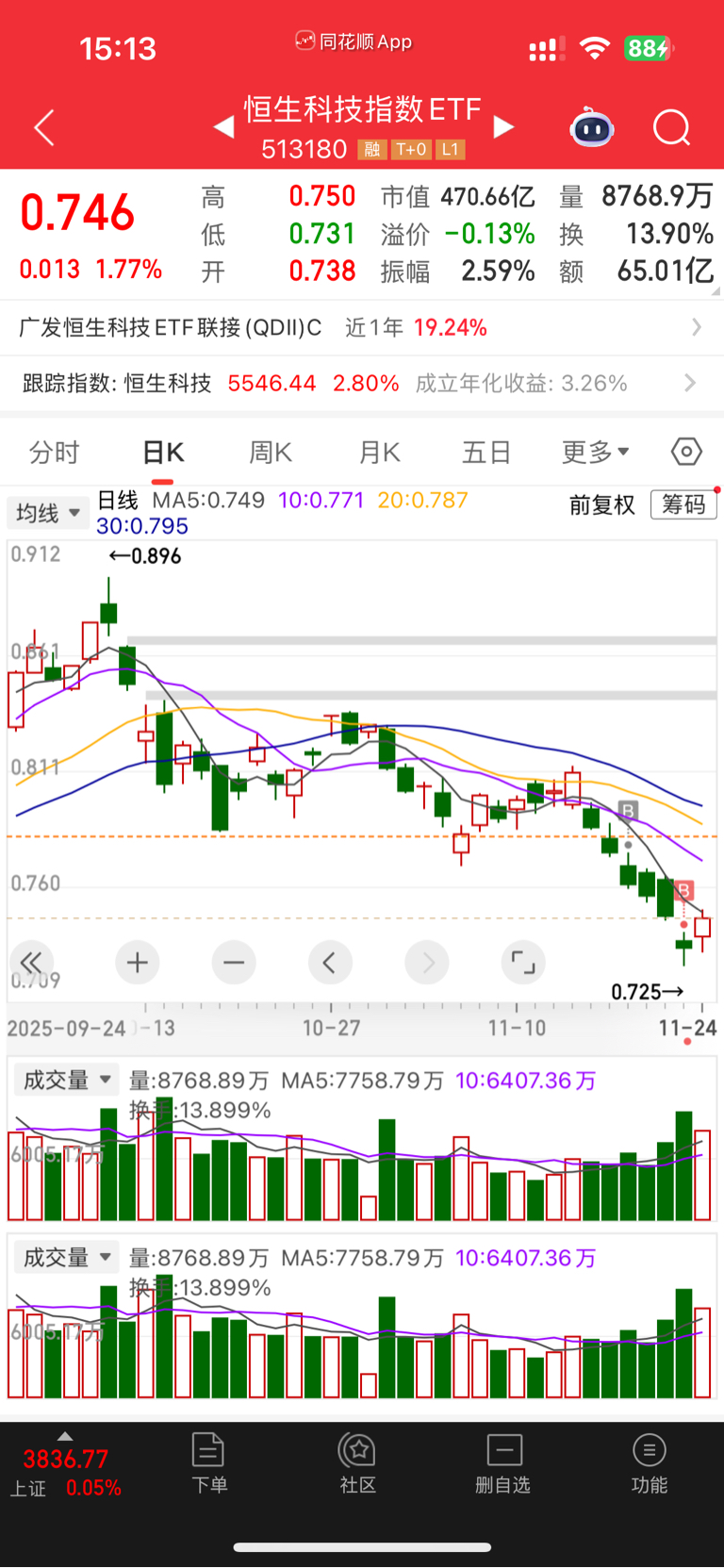Image resolution: width=724 pixels, height=1568 pixels.
Task: Open 广发恒生科技ETF联接(QDII)C fund link
Action: click(171, 327)
